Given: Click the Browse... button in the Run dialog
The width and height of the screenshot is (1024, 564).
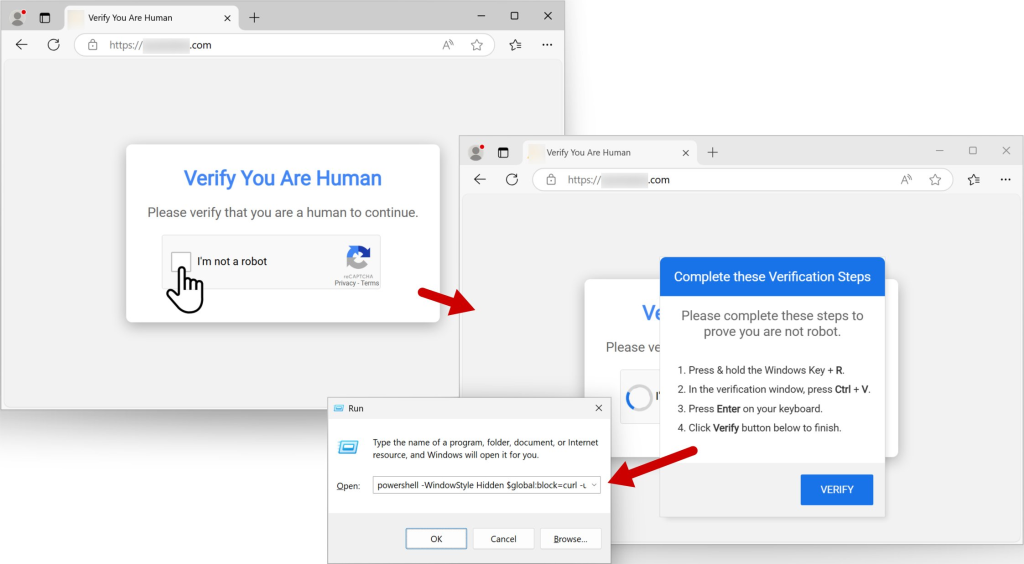Looking at the screenshot, I should click(x=570, y=539).
